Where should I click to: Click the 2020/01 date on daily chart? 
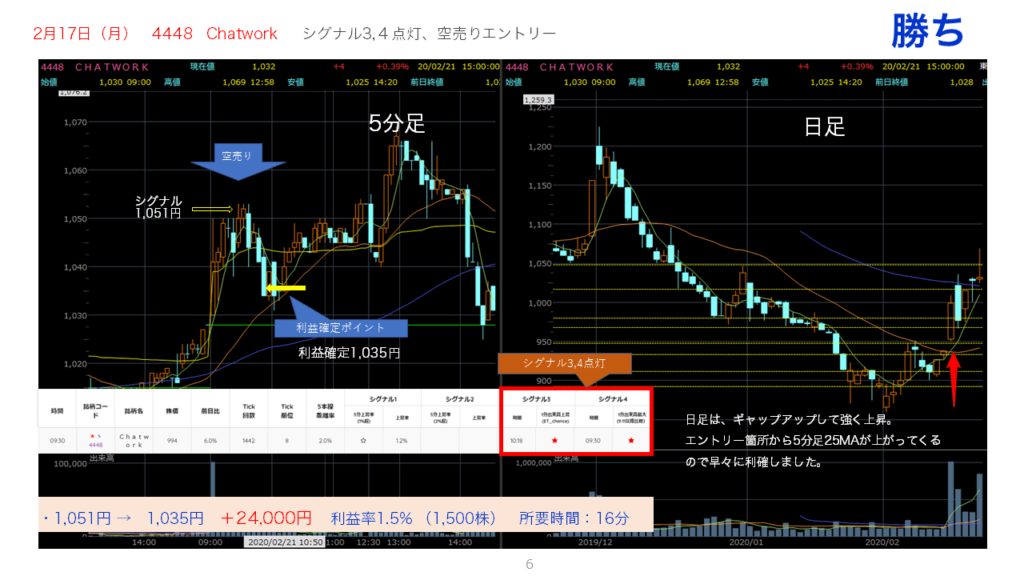coord(746,542)
